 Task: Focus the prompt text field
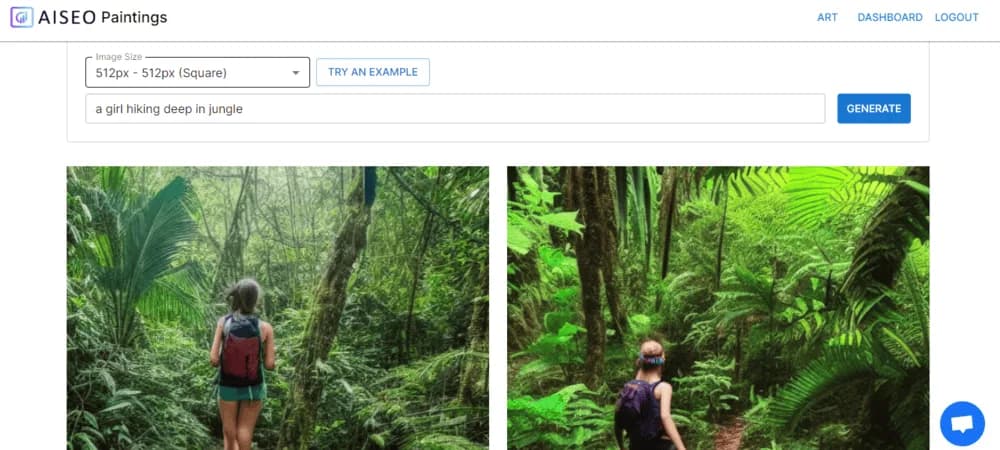455,109
